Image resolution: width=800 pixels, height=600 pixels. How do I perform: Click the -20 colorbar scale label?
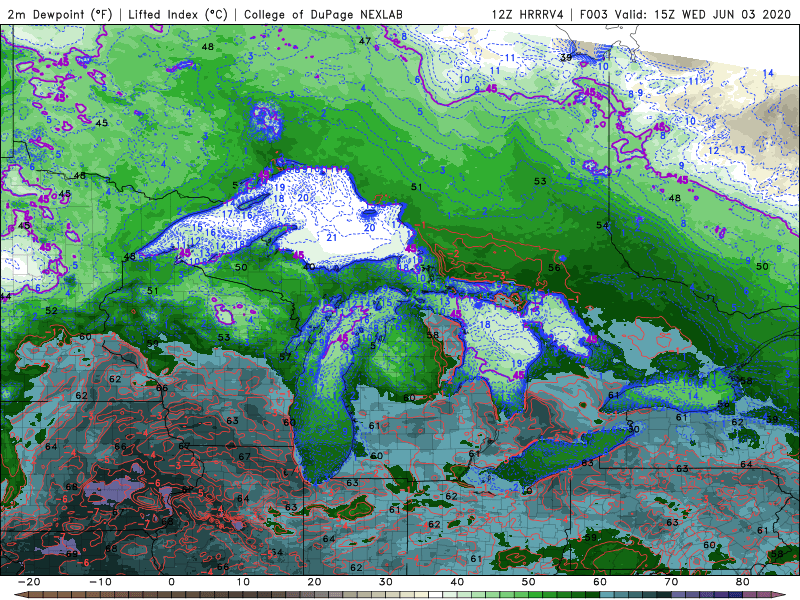(x=29, y=582)
